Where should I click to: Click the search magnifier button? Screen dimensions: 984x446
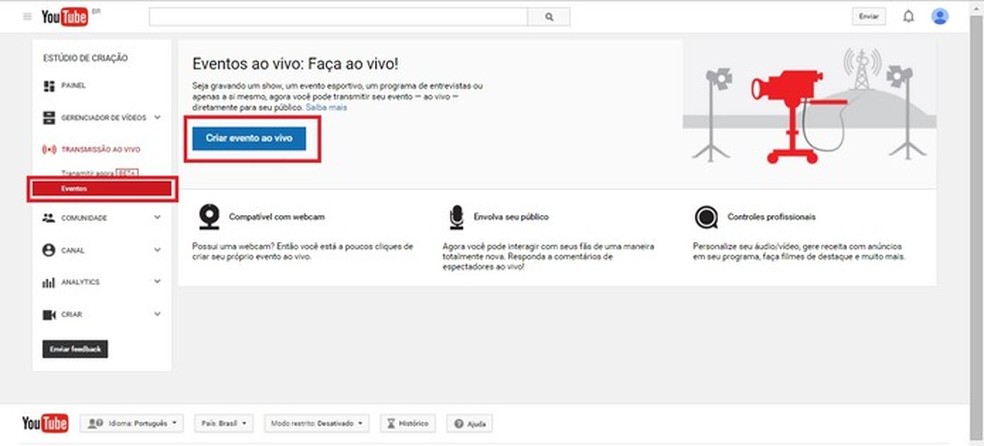coord(549,18)
